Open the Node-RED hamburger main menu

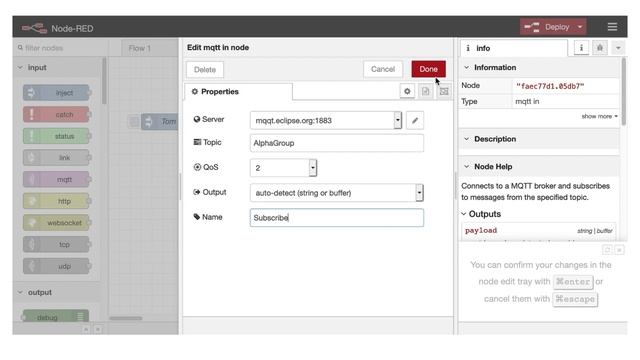click(612, 27)
